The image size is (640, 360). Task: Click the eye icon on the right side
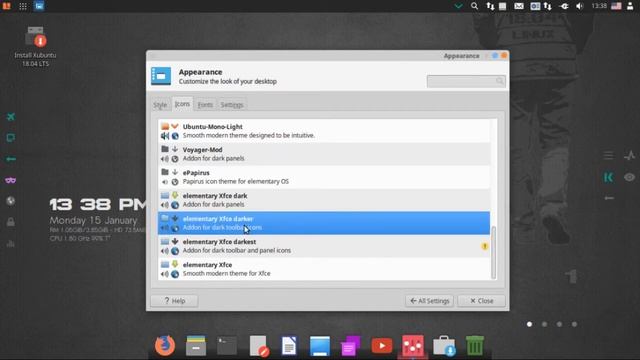629,177
